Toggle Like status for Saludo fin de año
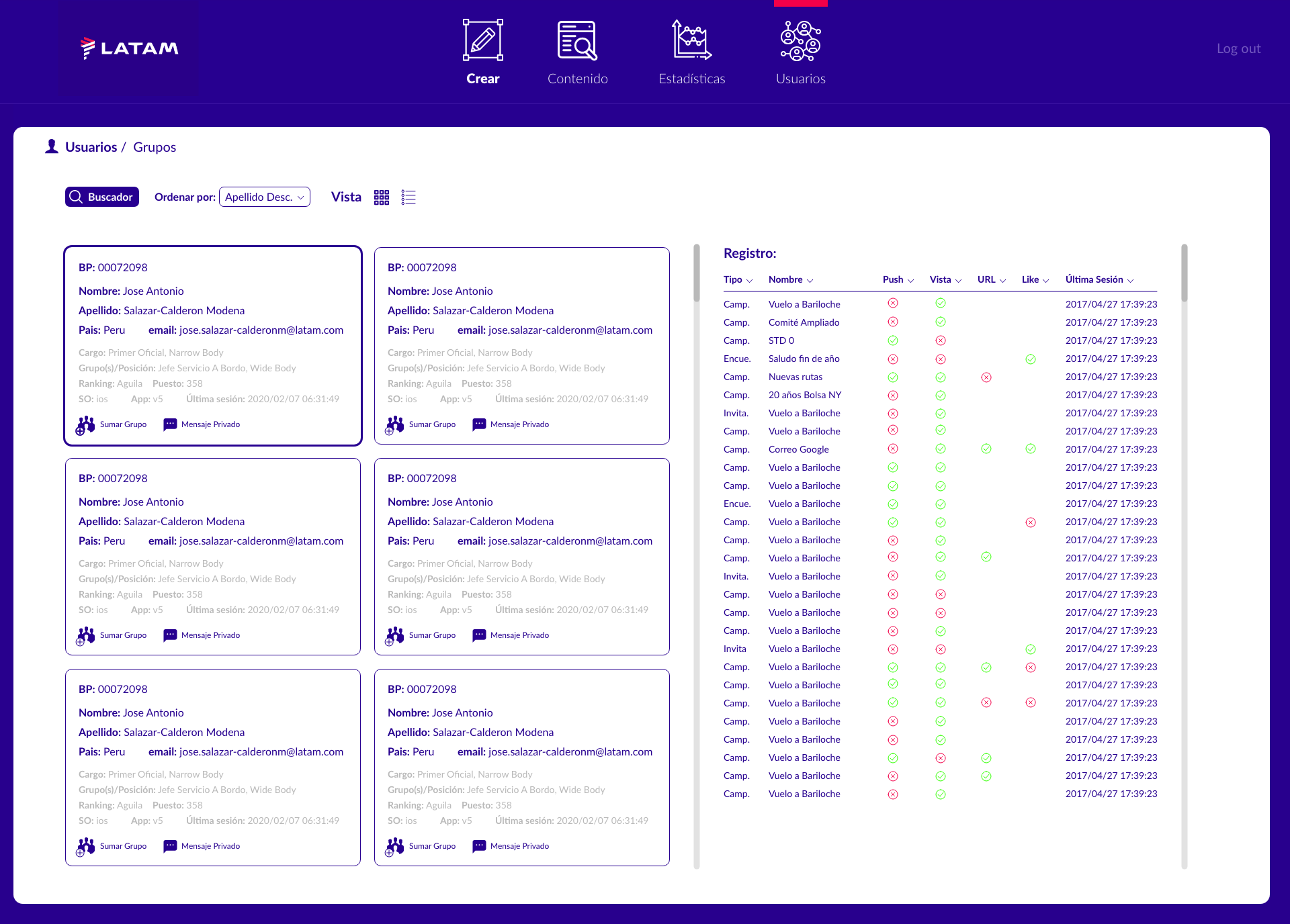This screenshot has height=924, width=1290. point(1031,359)
